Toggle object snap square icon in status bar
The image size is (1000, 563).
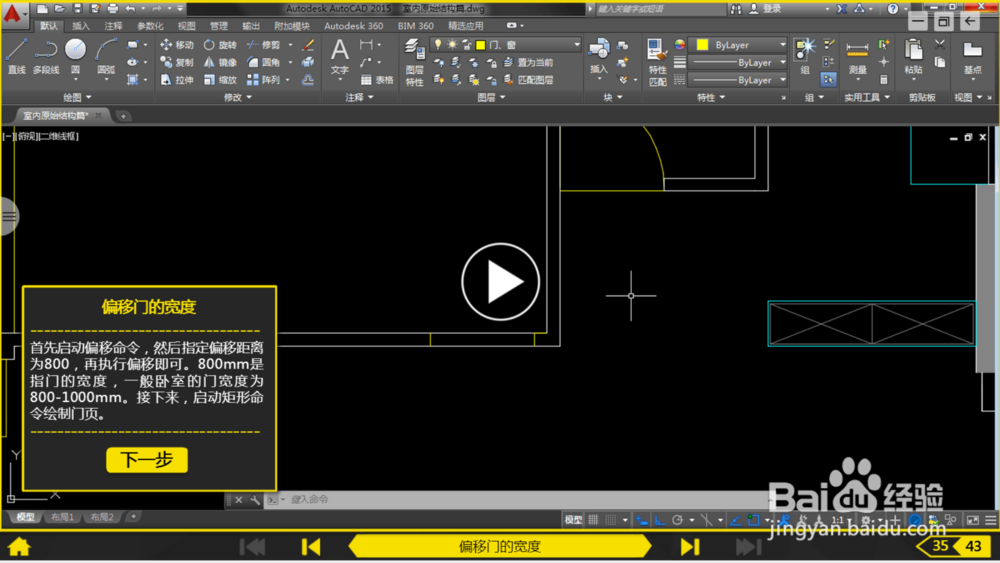pyautogui.click(x=753, y=520)
